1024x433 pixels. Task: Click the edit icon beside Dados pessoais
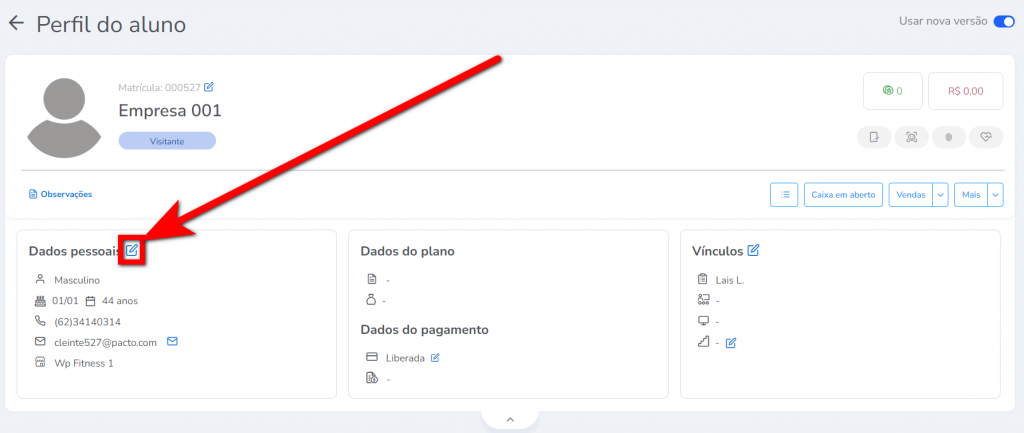coord(132,250)
